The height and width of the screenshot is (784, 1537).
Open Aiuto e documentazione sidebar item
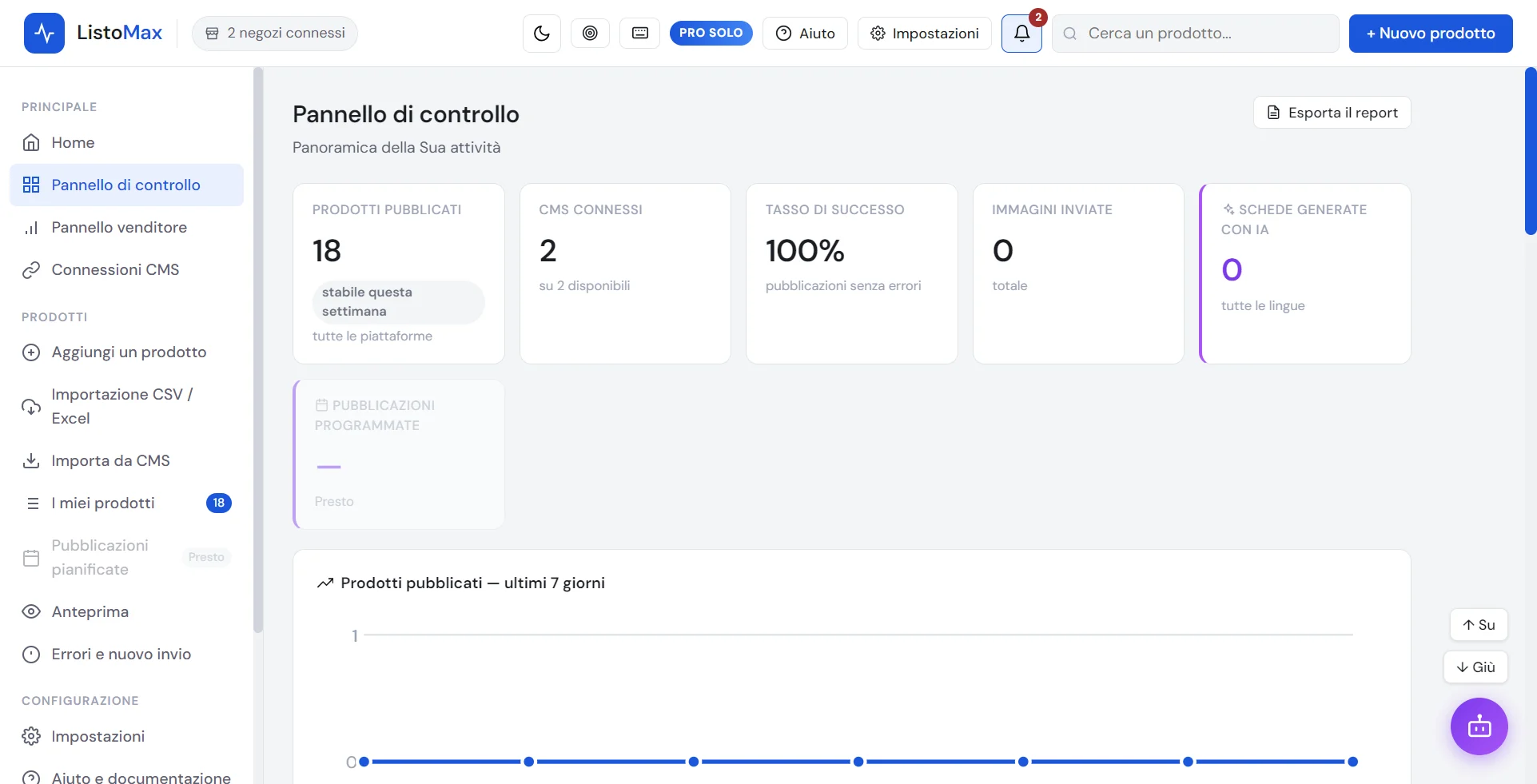(x=126, y=777)
